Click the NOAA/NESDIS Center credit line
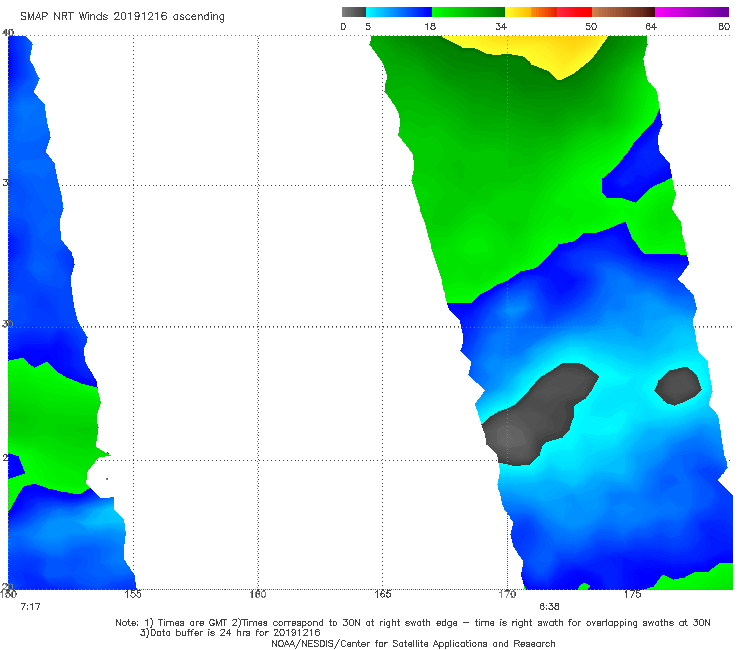Screen dimensions: 740x650 click(413, 643)
